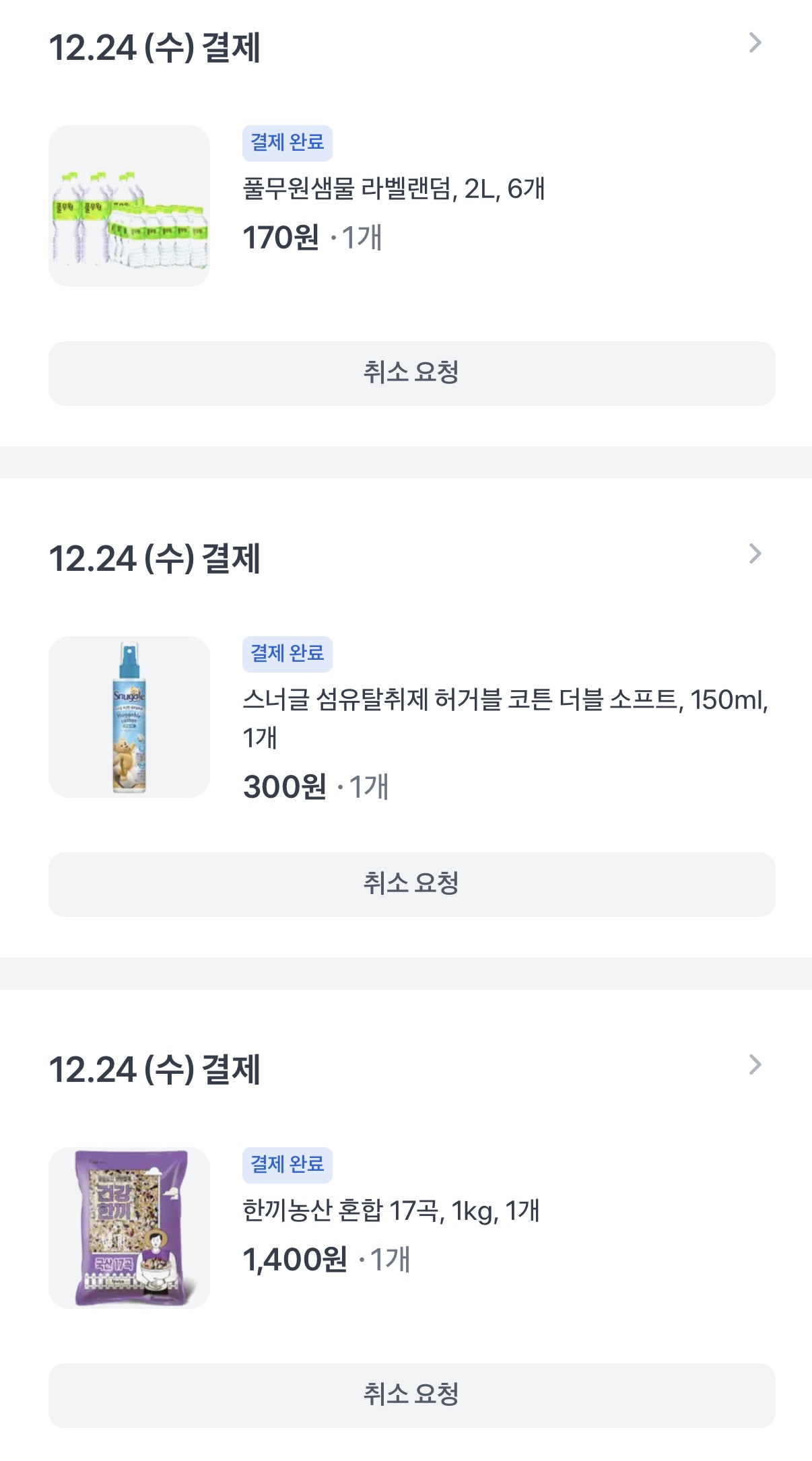Select 결제 완료 label on 한끼농산 order
Viewport: 812px width, 1461px height.
[287, 1165]
